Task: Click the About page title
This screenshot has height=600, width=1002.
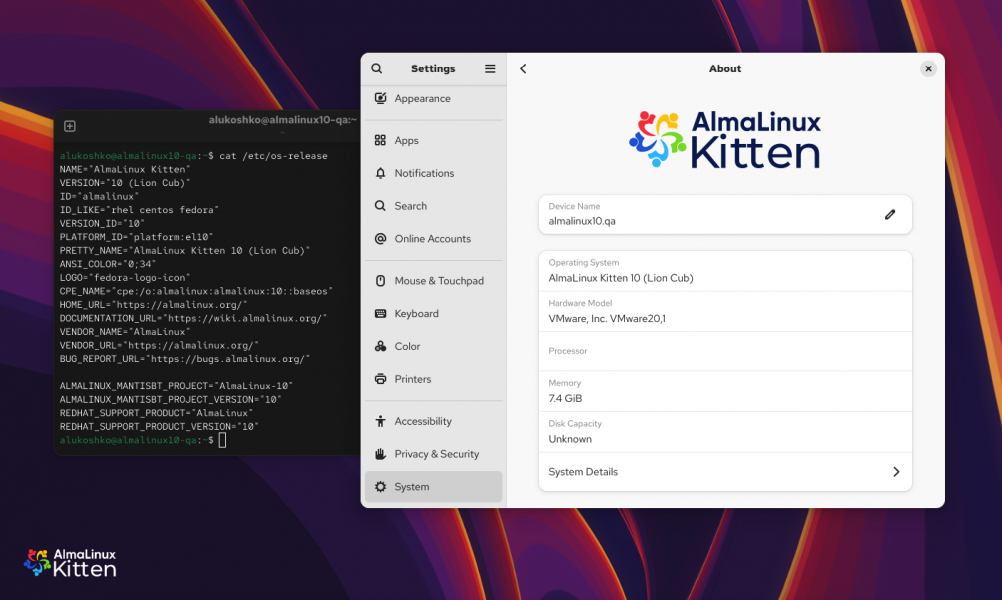Action: click(725, 68)
